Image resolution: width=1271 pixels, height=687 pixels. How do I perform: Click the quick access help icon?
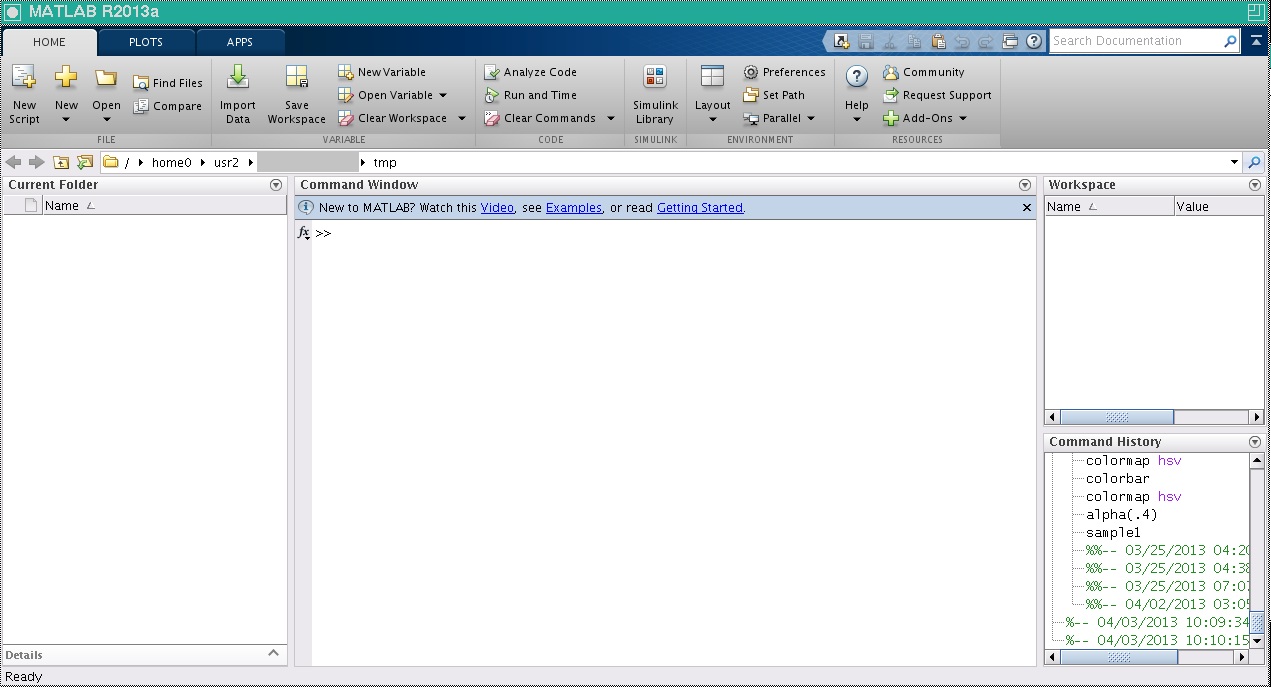point(1034,41)
